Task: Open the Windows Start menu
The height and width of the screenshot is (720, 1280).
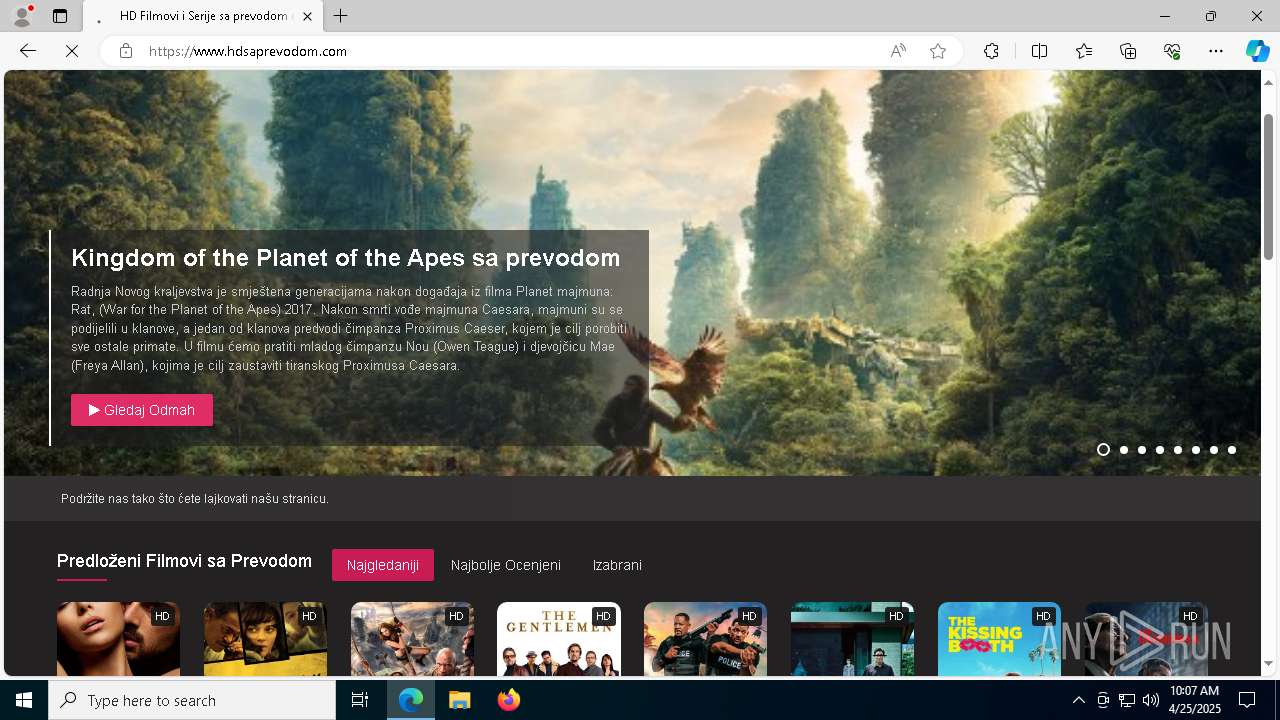Action: tap(24, 700)
